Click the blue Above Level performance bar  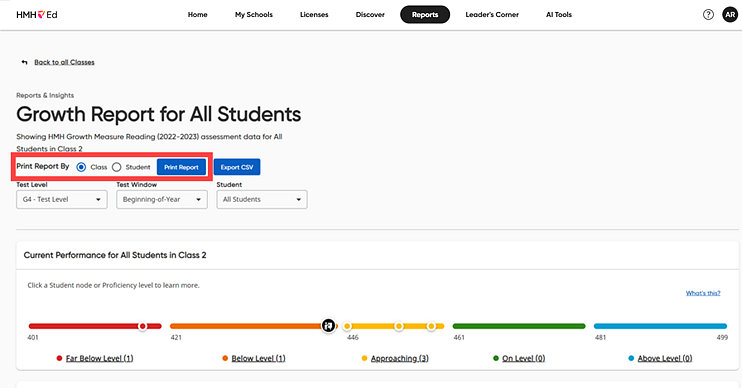pyautogui.click(x=660, y=326)
